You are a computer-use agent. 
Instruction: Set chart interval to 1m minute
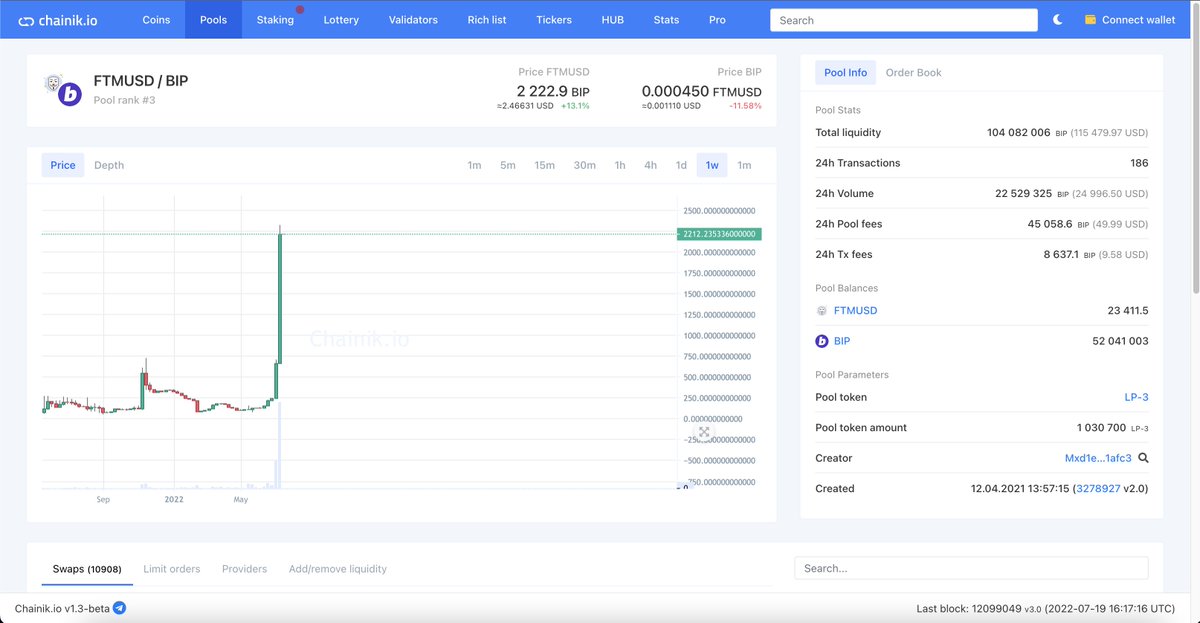pyautogui.click(x=474, y=165)
